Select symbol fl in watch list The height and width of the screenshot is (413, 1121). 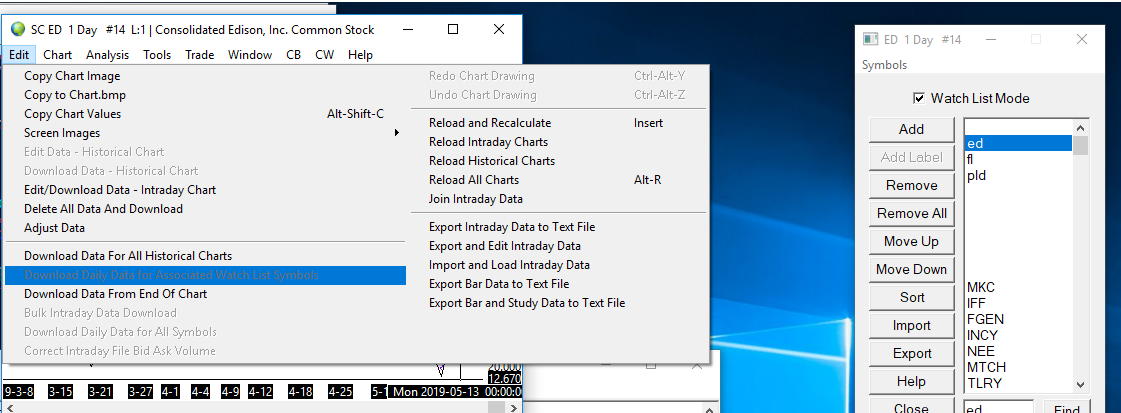[x=1018, y=159]
